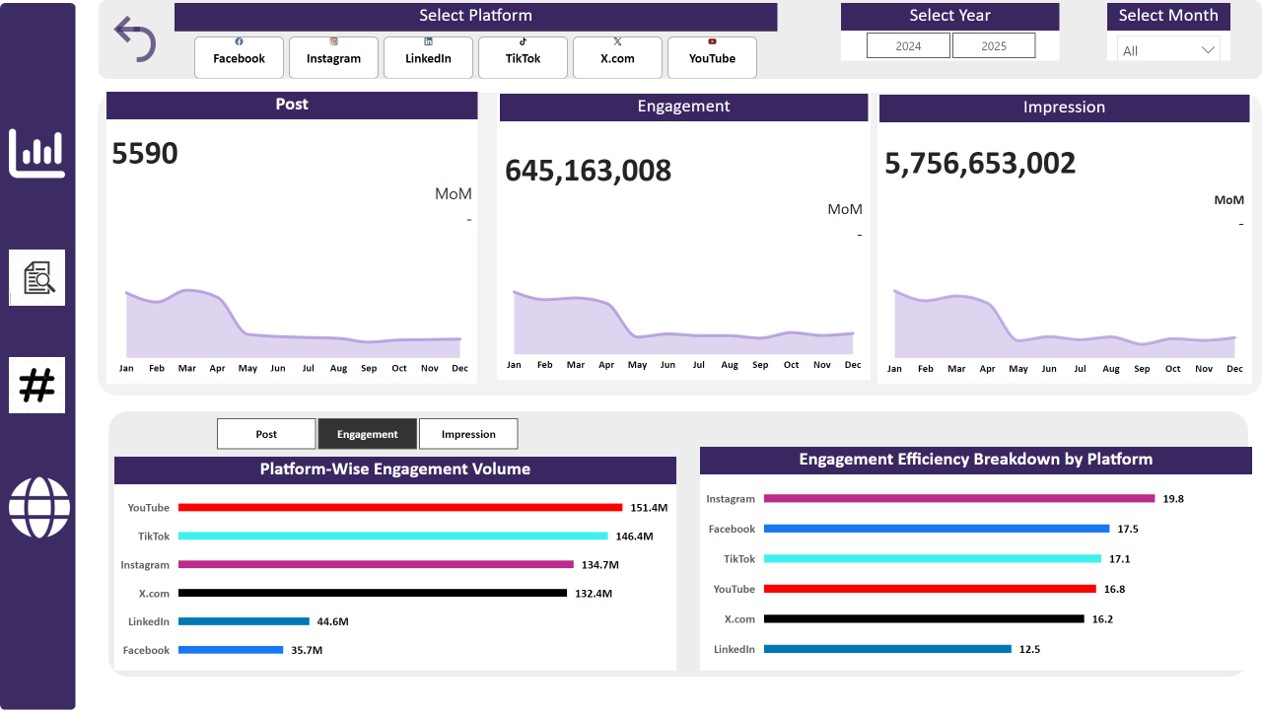Viewport: 1262px width, 720px height.
Task: Click the Select Year header
Action: (950, 16)
